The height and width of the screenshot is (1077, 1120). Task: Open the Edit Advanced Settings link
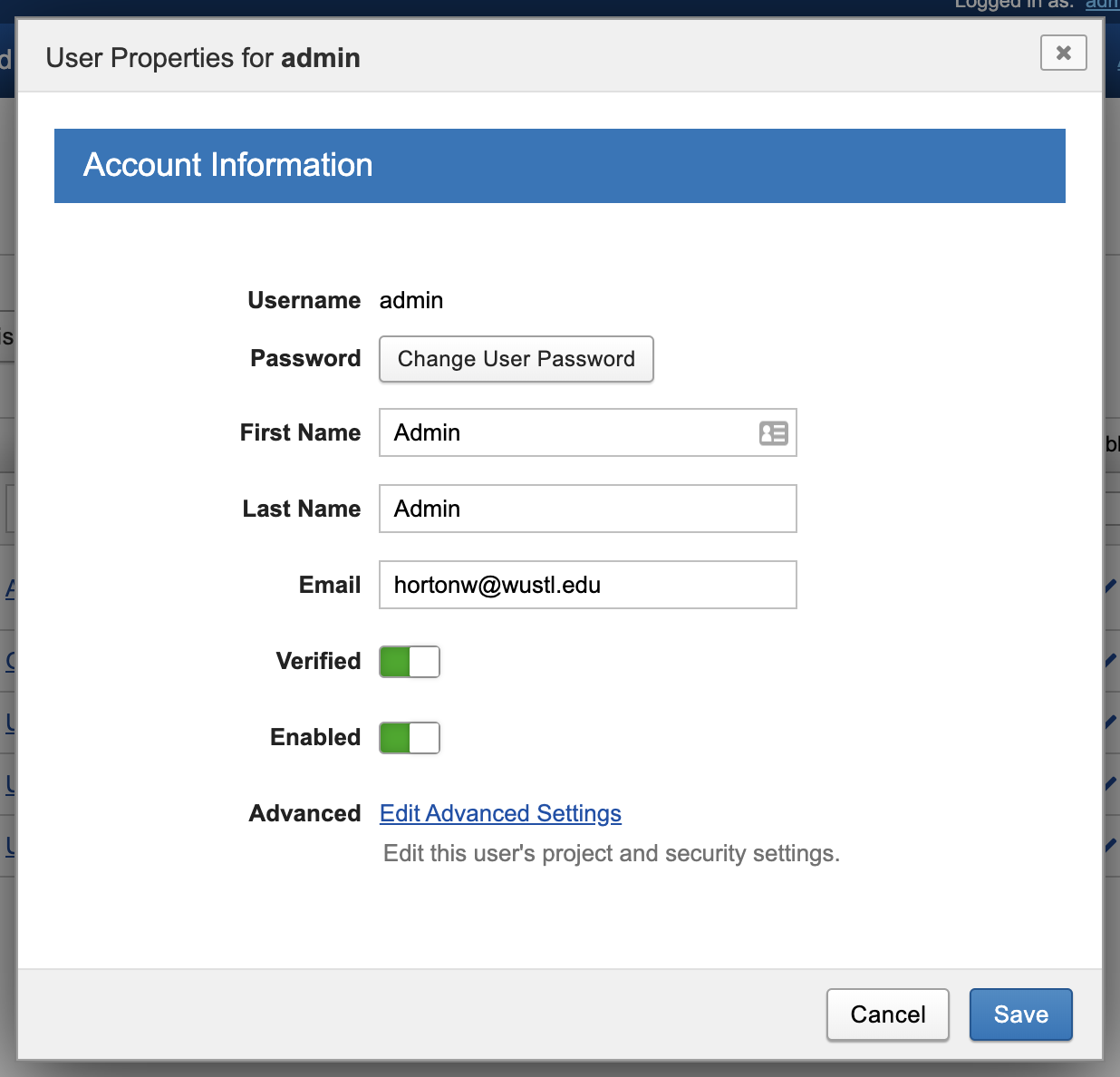[x=500, y=814]
